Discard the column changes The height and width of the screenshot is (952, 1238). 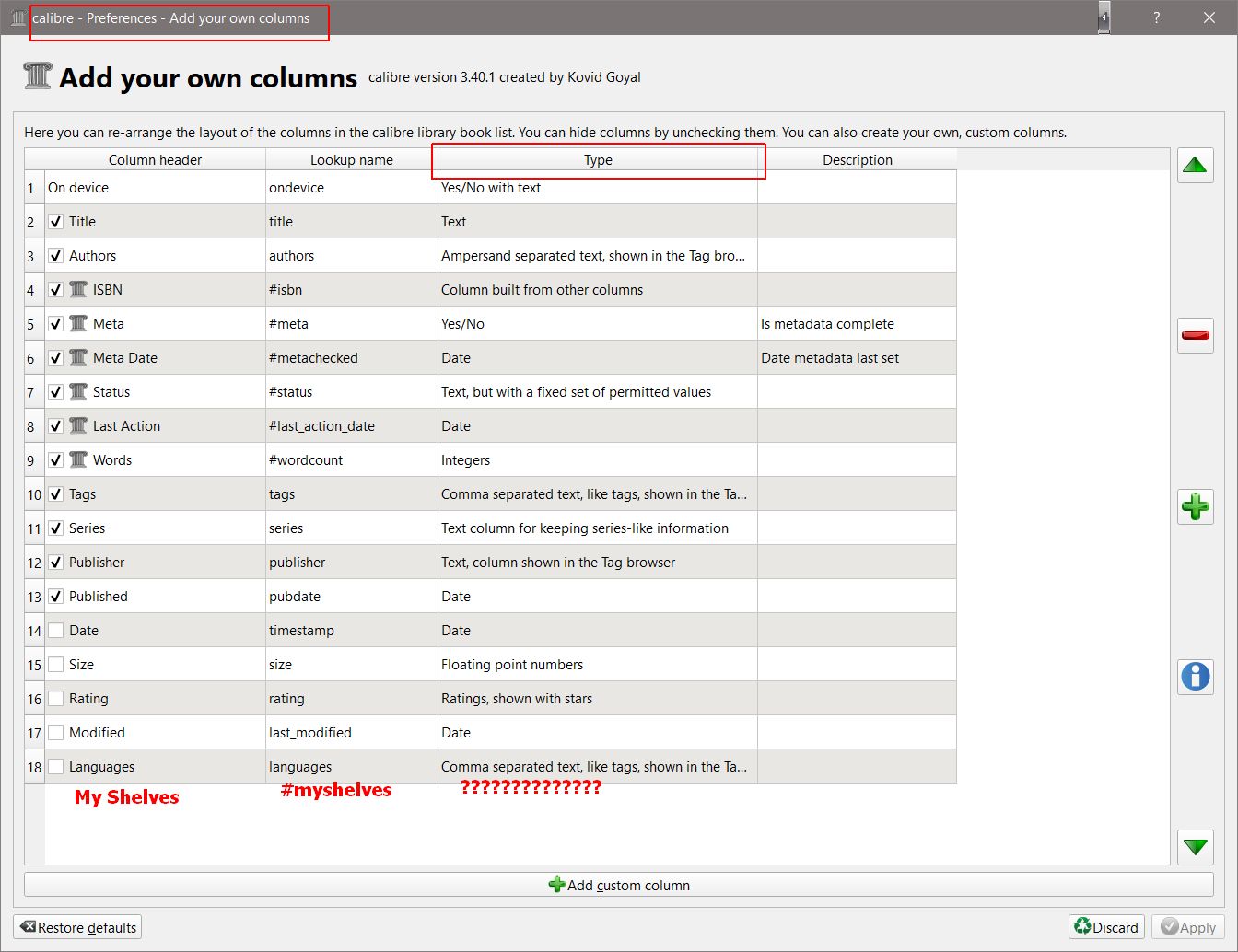(1106, 927)
